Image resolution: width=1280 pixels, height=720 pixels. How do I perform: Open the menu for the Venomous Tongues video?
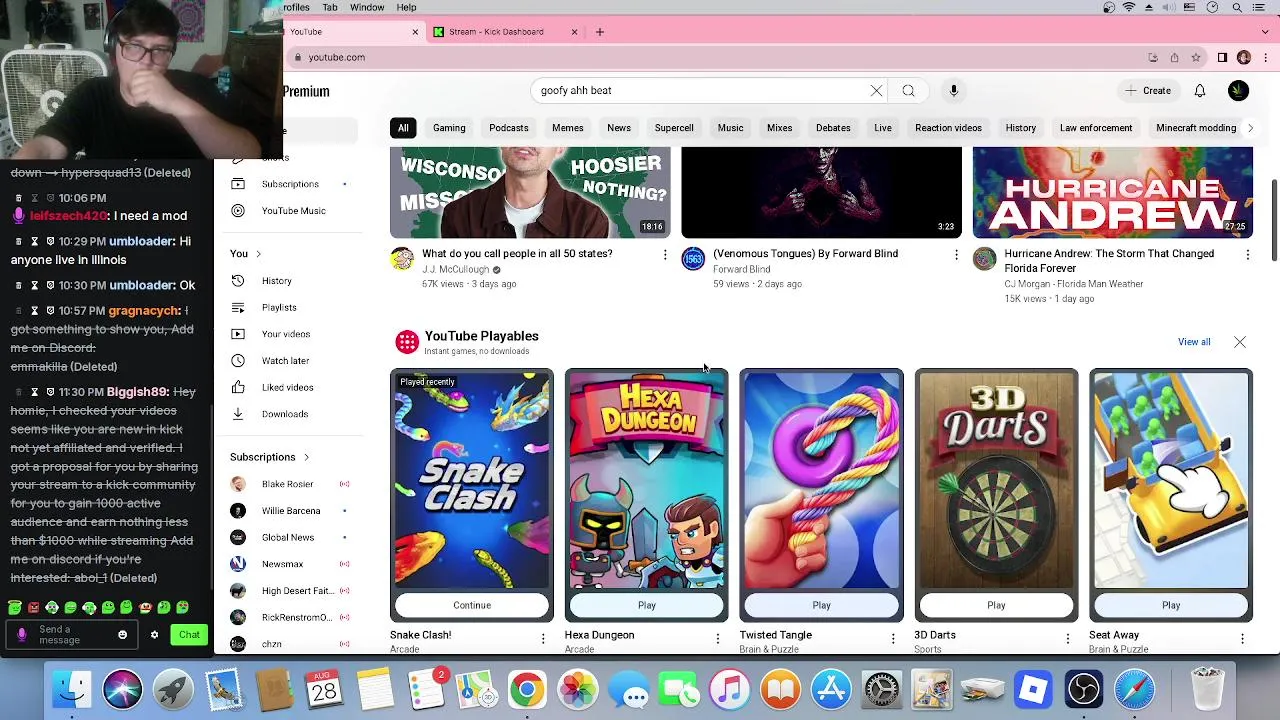[955, 255]
